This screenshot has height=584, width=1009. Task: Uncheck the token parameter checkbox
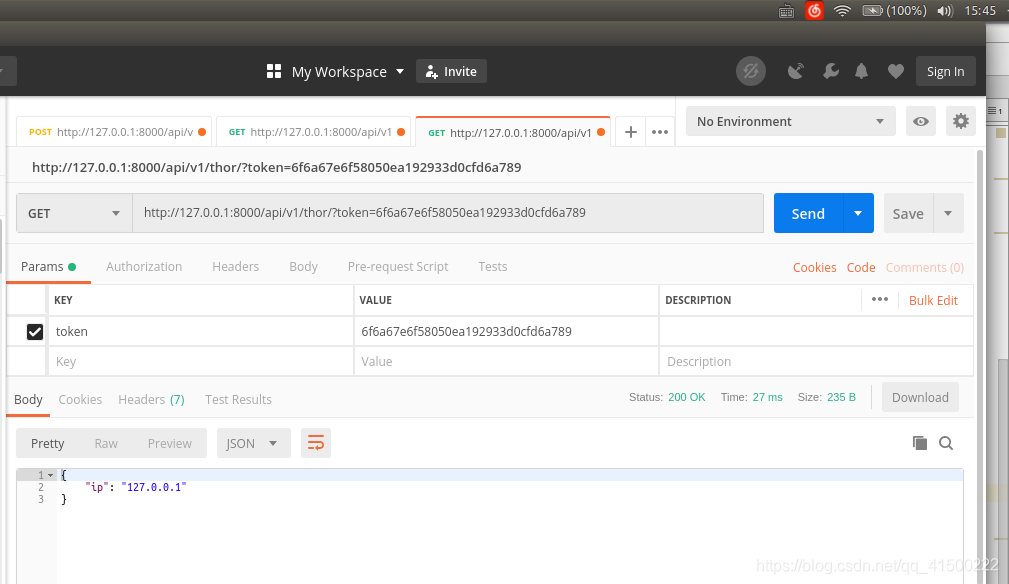point(35,331)
